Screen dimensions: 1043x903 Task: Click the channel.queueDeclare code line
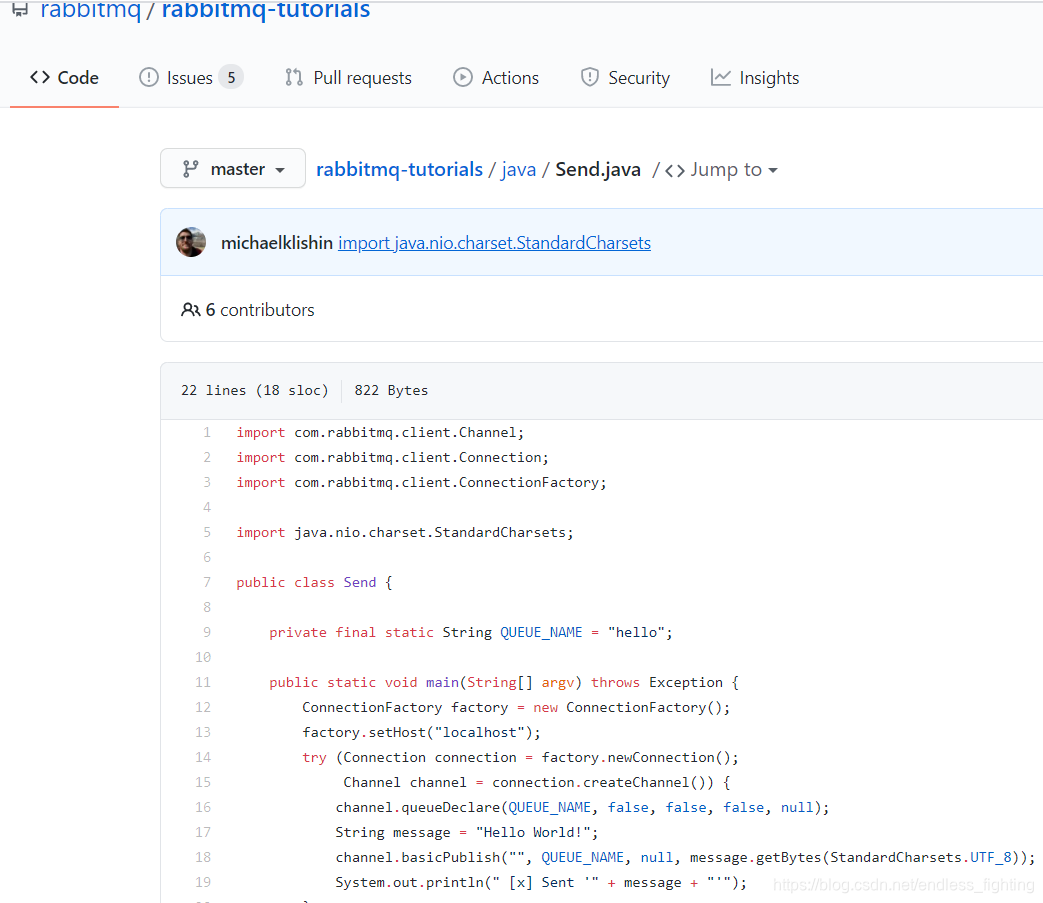(582, 807)
